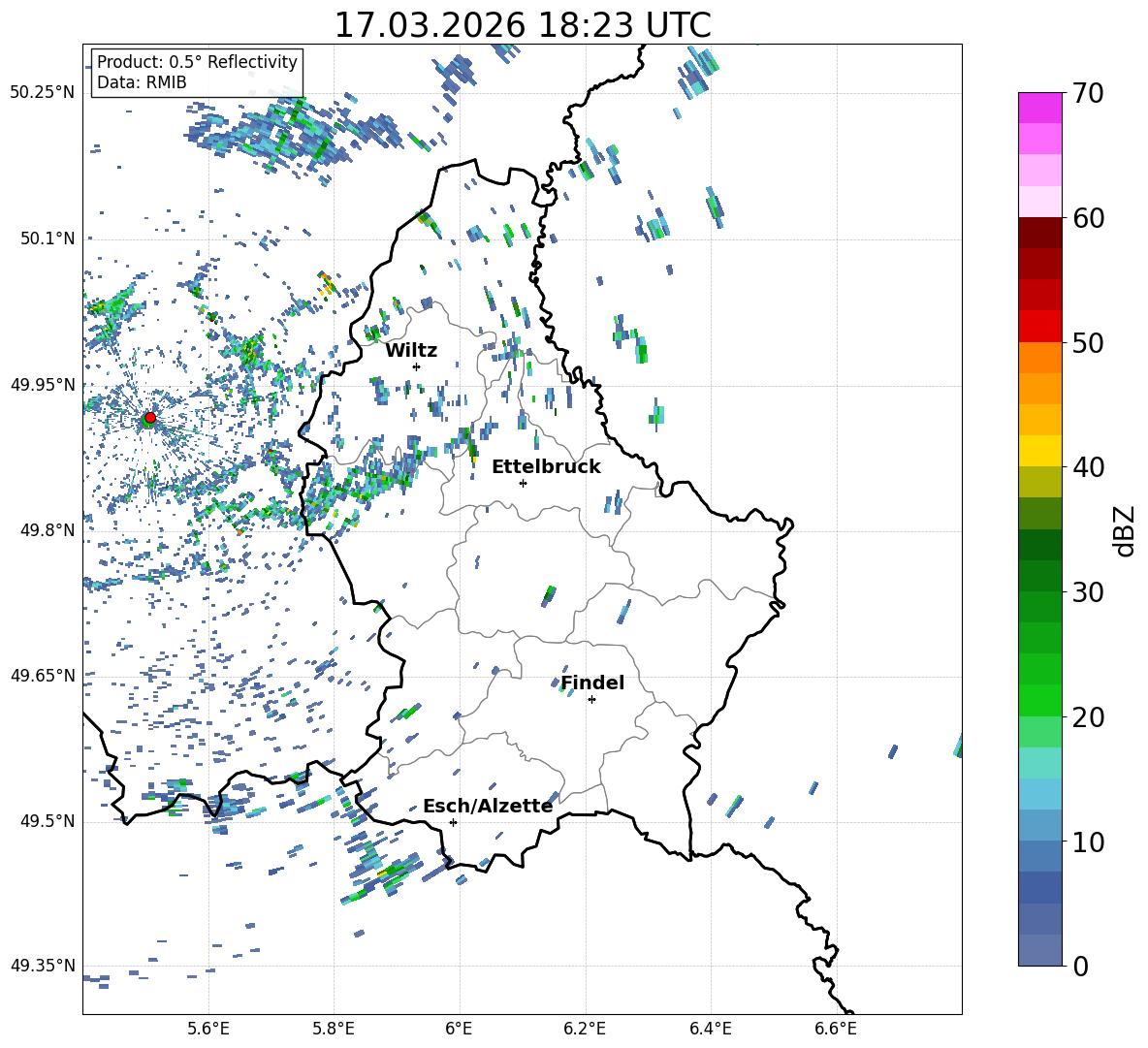The width and height of the screenshot is (1148, 1048).
Task: Select the Ettelbruck city label
Action: [546, 466]
